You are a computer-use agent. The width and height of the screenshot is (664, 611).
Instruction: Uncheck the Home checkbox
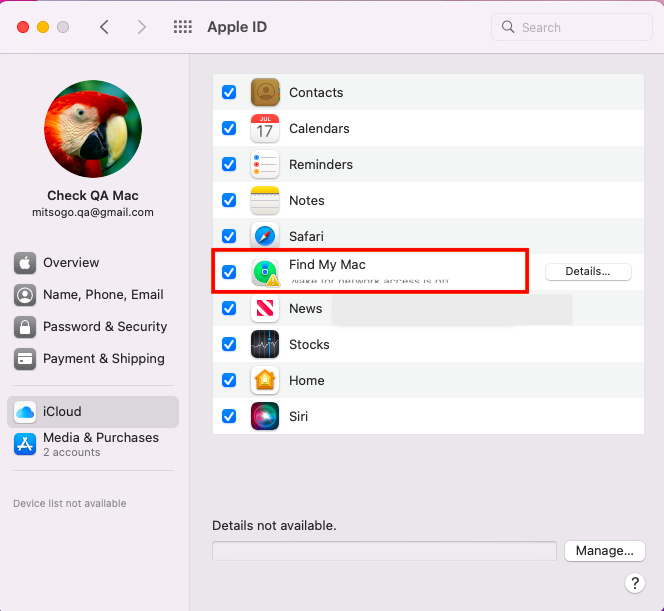(x=229, y=380)
